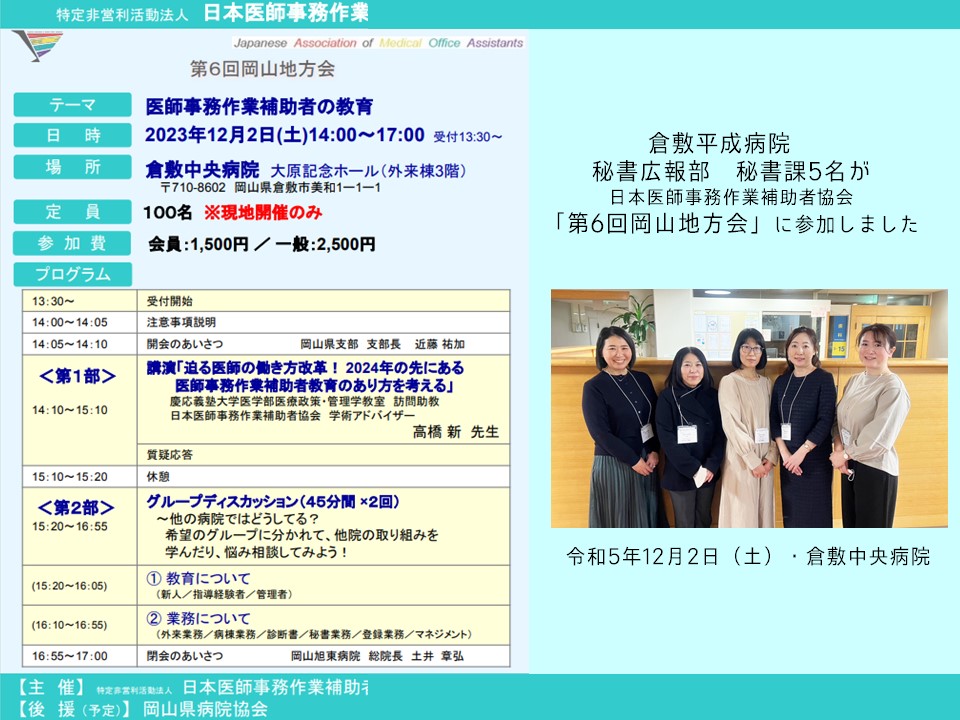Click the address line starting '〒710-8602'
960x720 pixels.
pos(271,187)
